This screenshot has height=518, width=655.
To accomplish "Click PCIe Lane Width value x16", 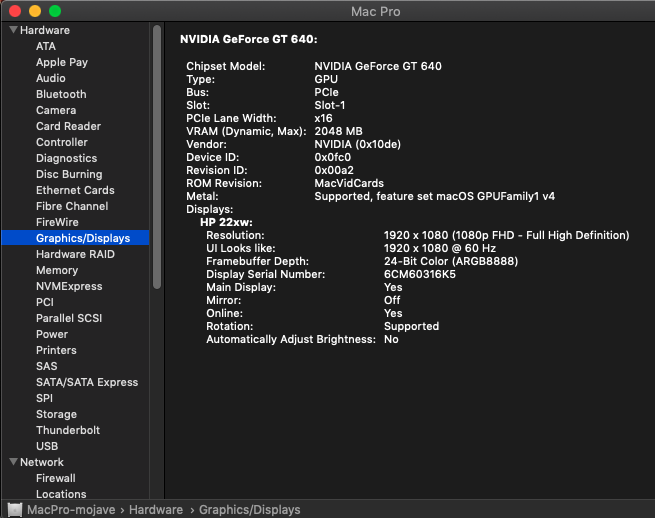I will [323, 118].
